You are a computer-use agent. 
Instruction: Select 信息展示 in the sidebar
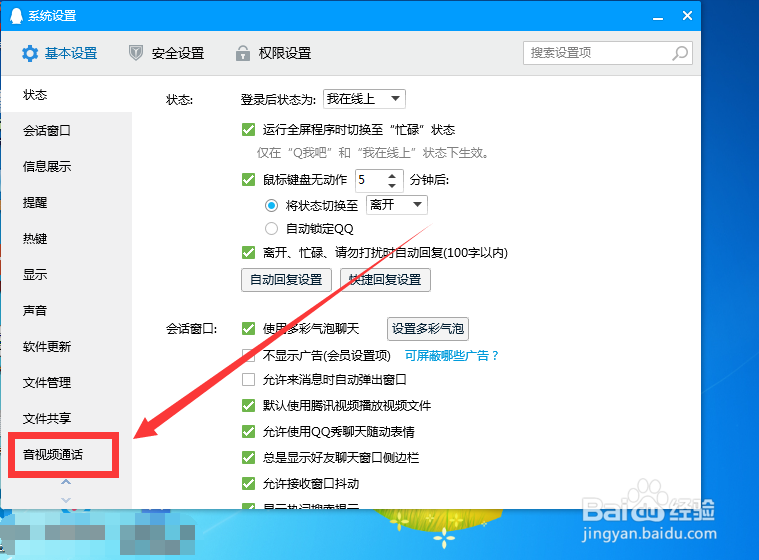pos(66,166)
